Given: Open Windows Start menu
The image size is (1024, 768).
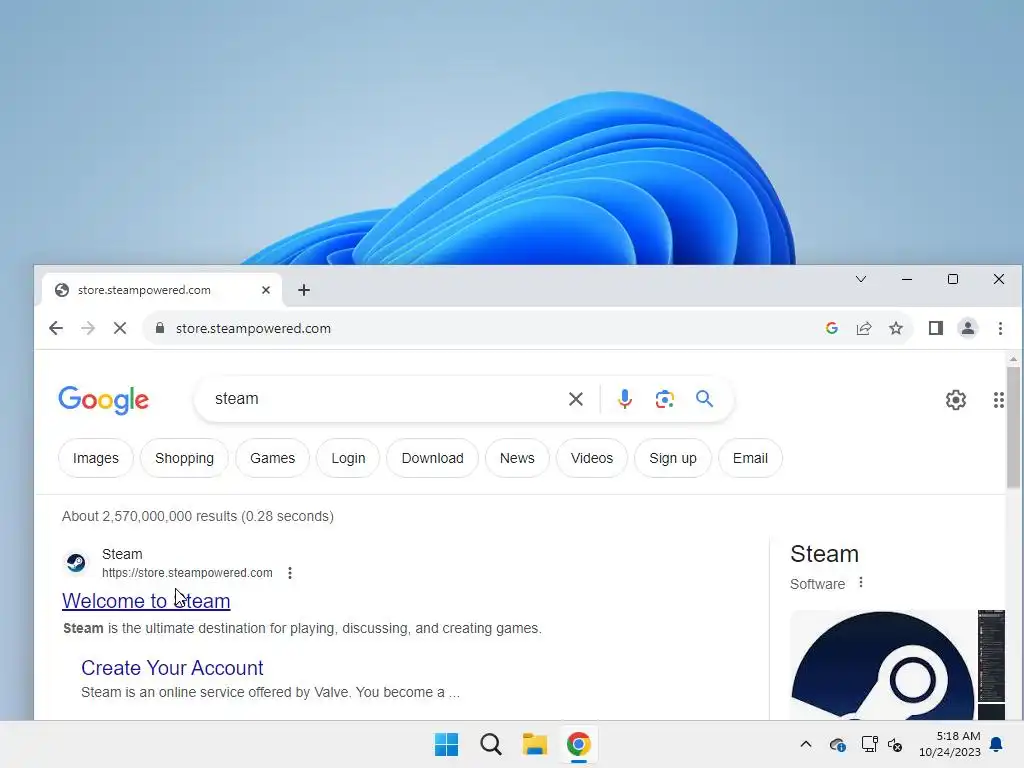Looking at the screenshot, I should [447, 744].
